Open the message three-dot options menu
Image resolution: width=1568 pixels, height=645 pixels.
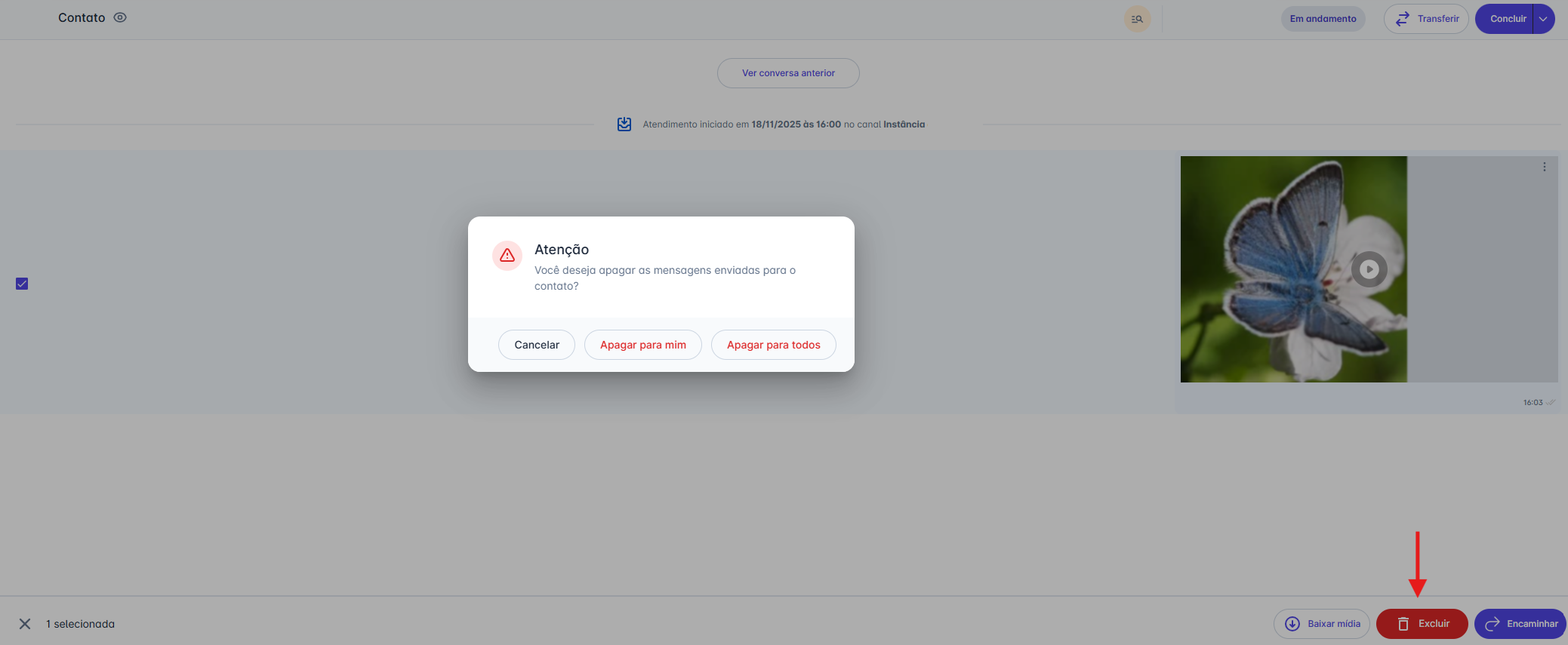click(x=1545, y=167)
